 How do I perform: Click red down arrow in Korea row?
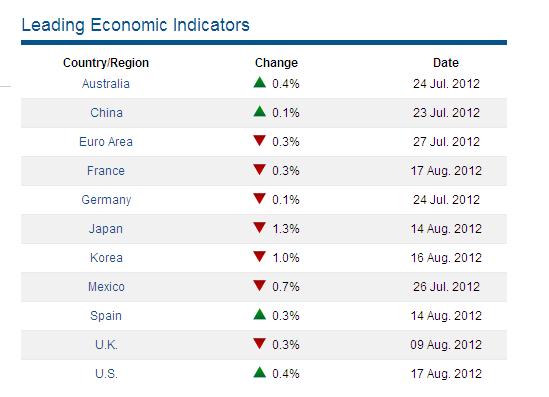click(259, 257)
